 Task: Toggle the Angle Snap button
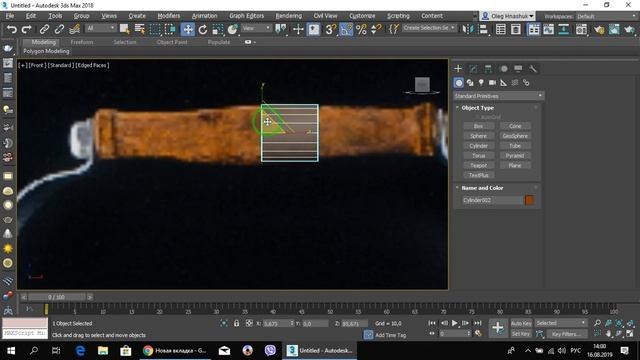click(346, 29)
